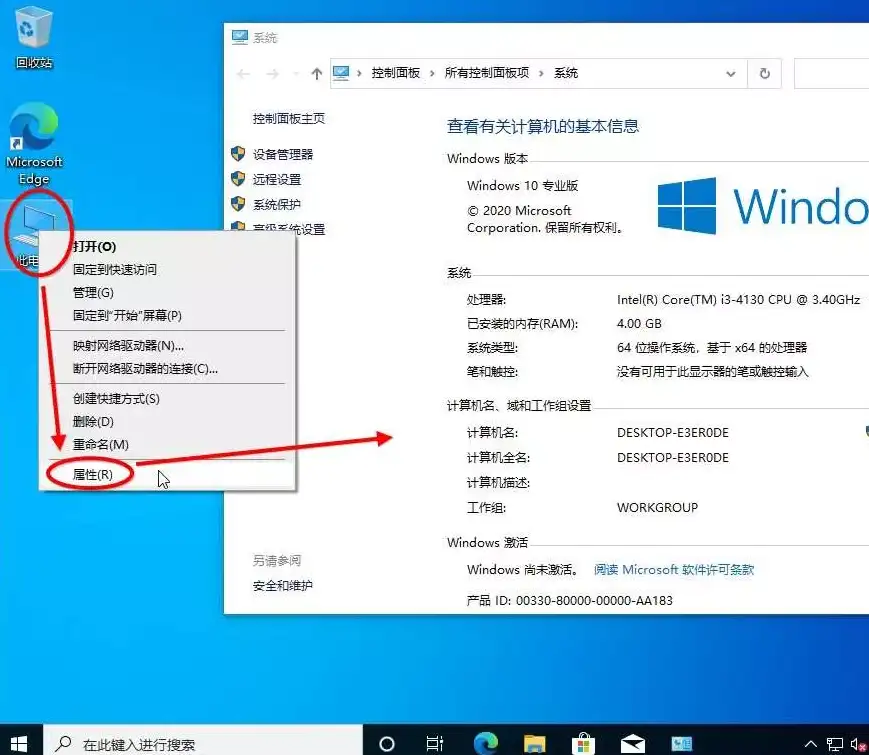The width and height of the screenshot is (869, 755).
Task: Go up one level with up arrow
Action: coord(317,73)
